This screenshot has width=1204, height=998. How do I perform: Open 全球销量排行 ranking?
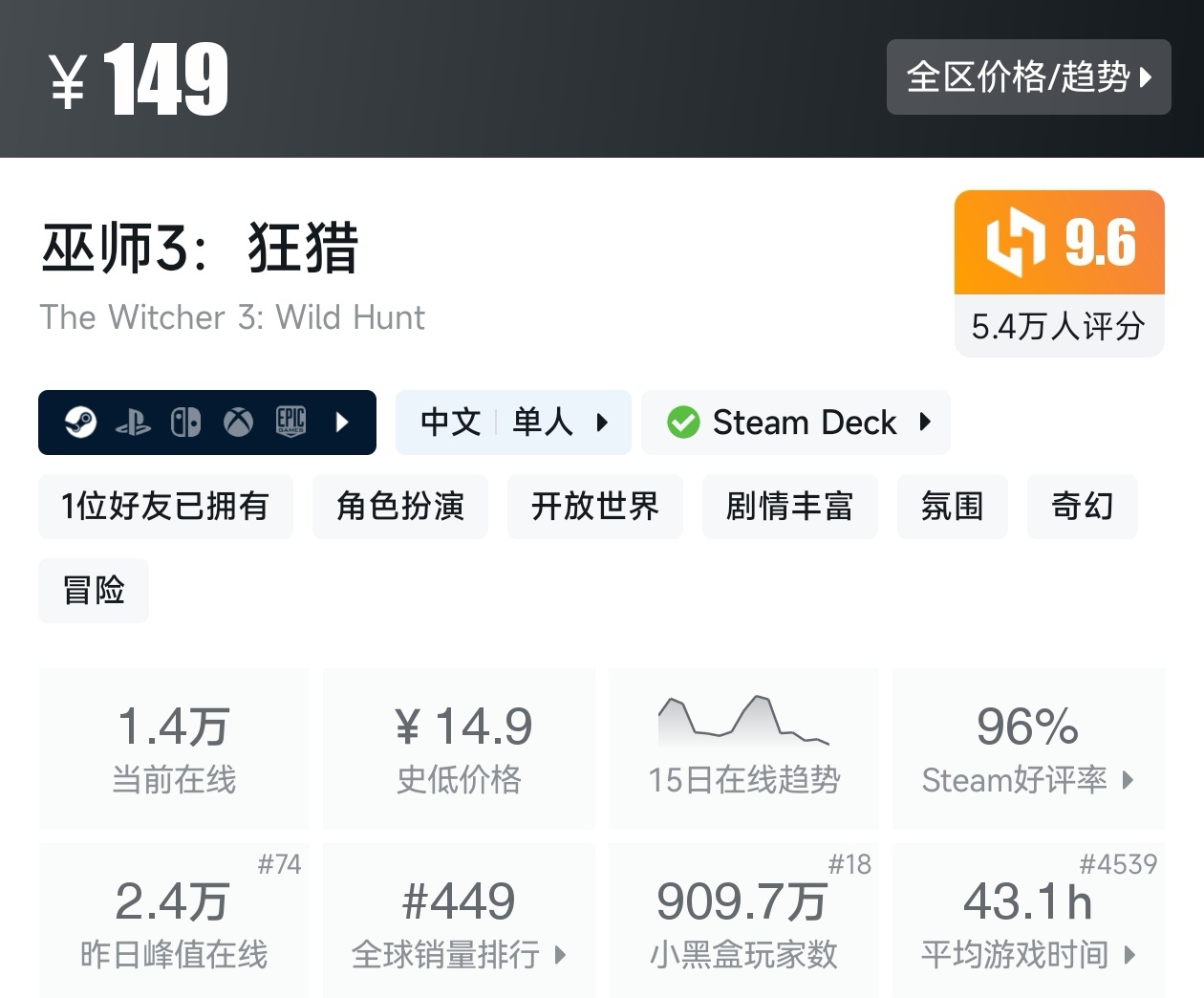(x=459, y=920)
